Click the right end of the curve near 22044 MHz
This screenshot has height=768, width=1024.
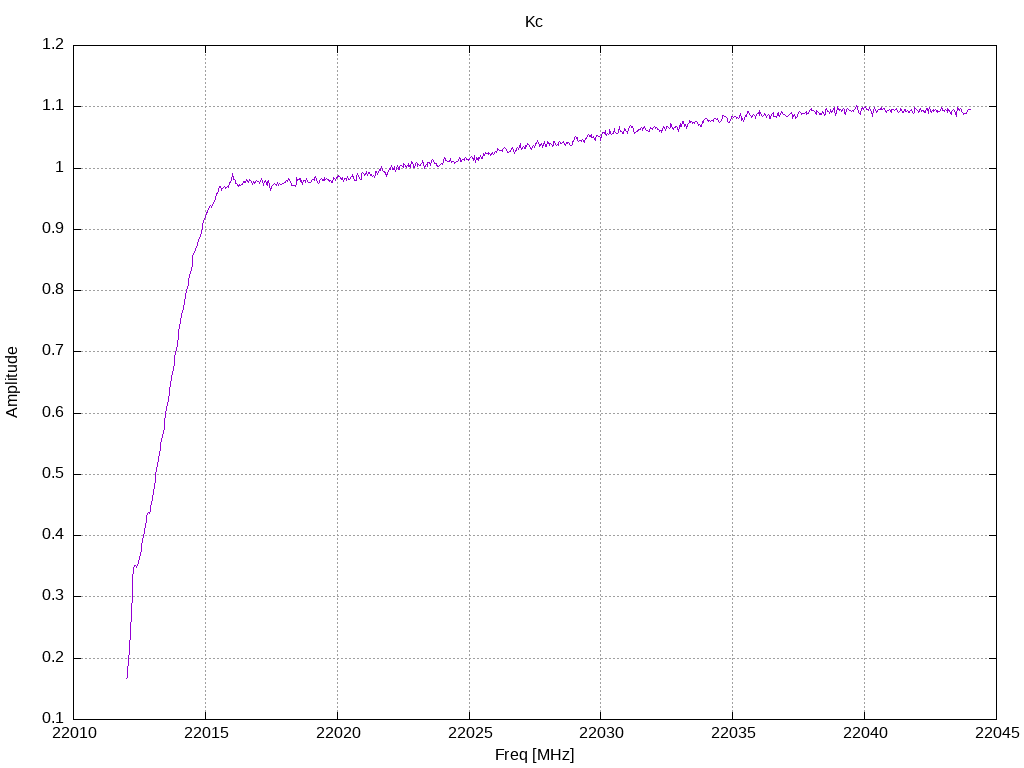tap(970, 110)
